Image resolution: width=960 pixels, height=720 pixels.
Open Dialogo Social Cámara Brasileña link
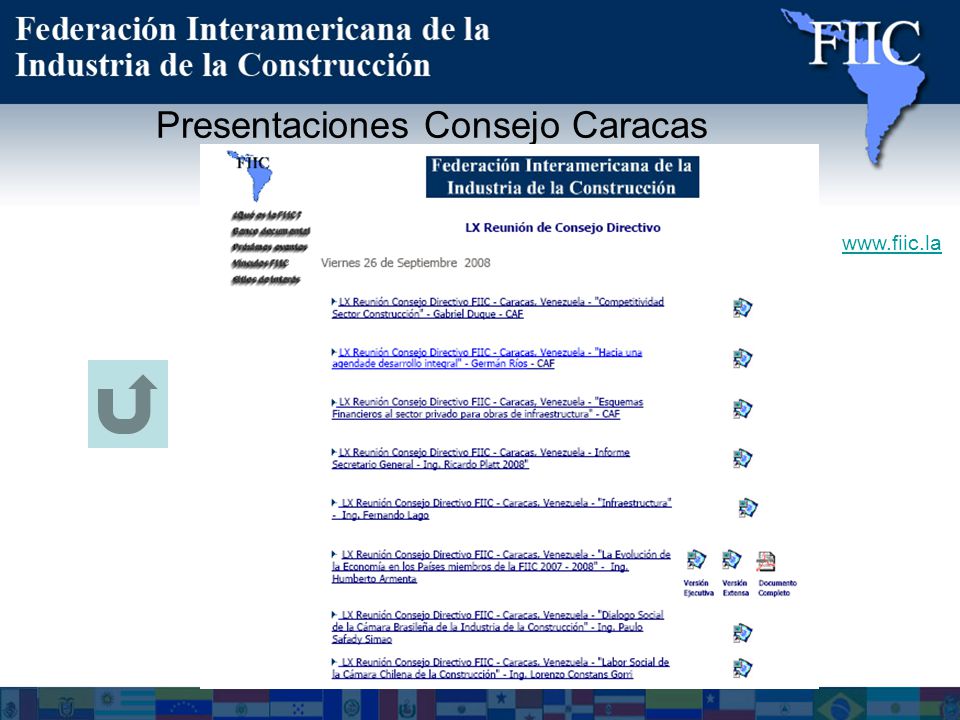[498, 627]
